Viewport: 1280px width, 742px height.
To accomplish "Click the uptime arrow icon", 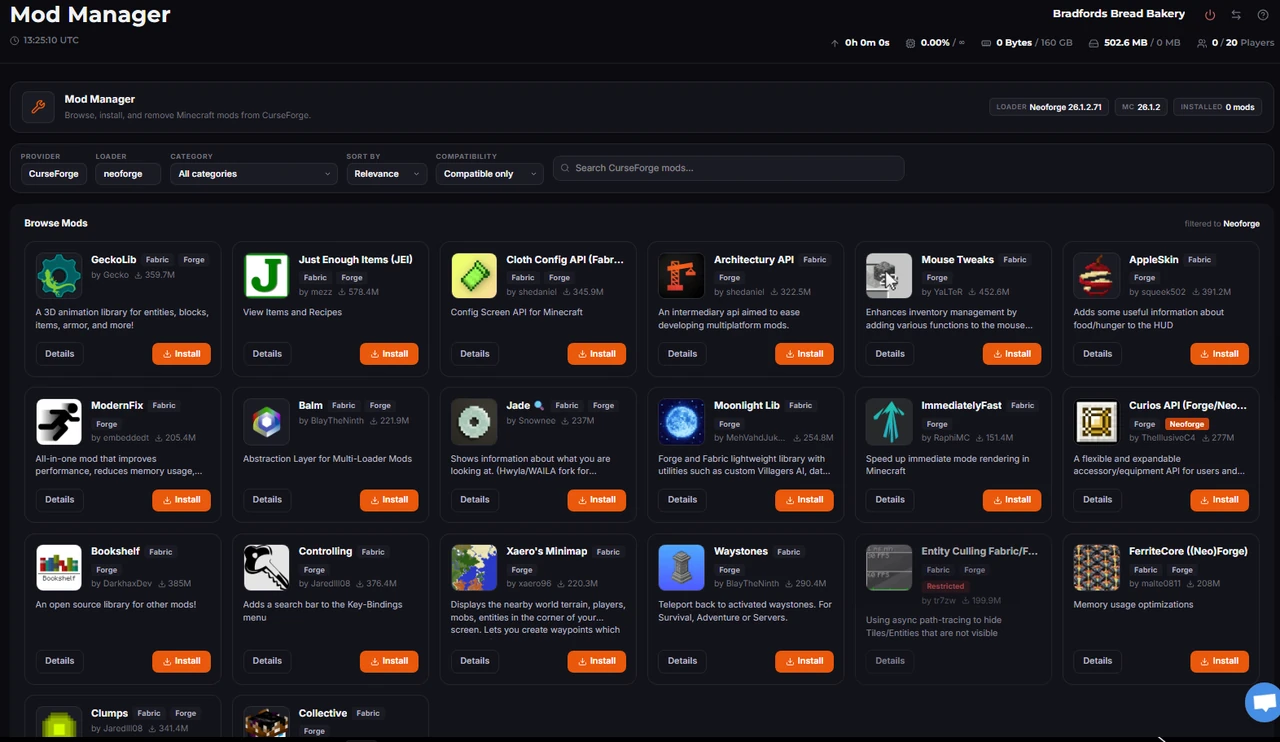I will [835, 43].
